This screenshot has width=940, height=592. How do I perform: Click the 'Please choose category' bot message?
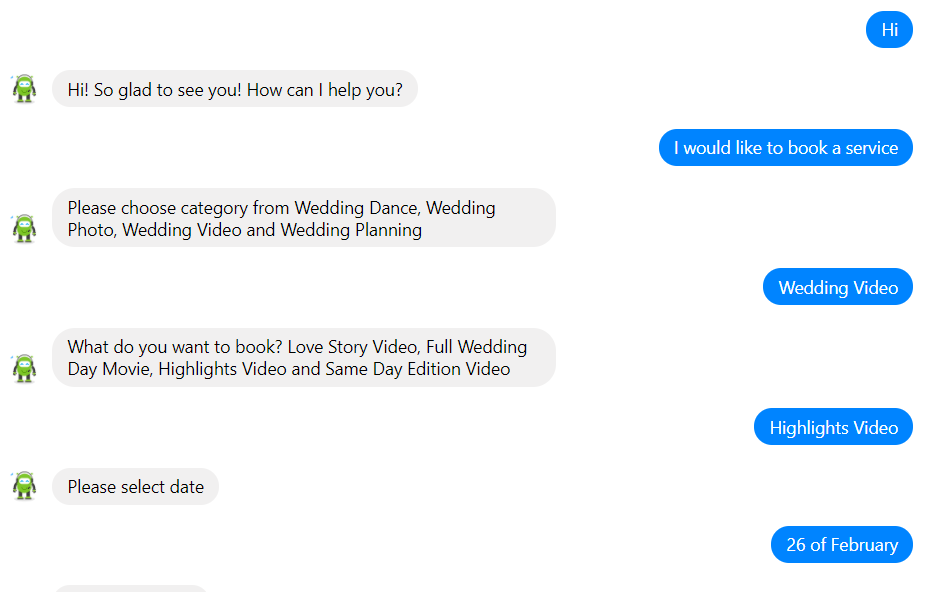[304, 218]
